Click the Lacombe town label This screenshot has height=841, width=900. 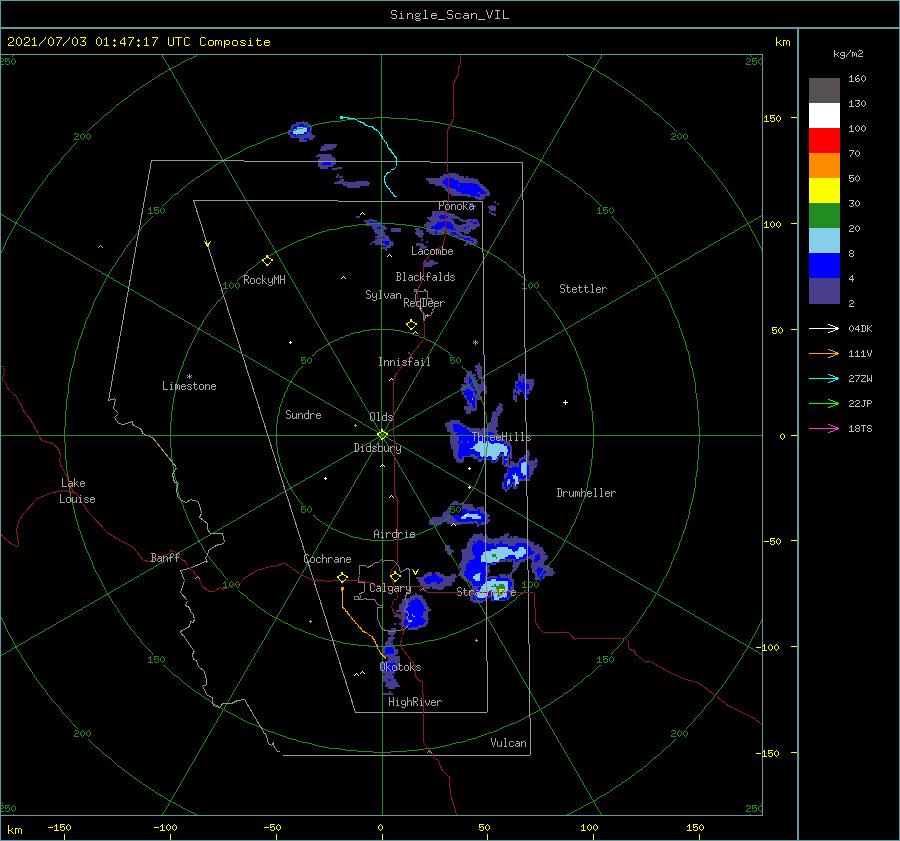[x=432, y=251]
